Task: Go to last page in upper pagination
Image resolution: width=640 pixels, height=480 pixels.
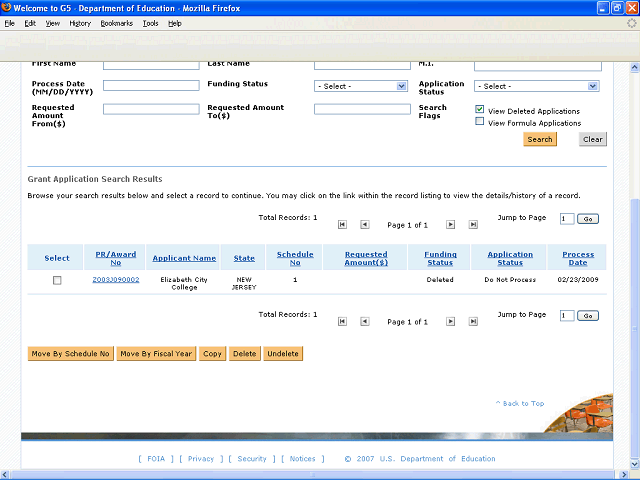Action: (x=473, y=224)
